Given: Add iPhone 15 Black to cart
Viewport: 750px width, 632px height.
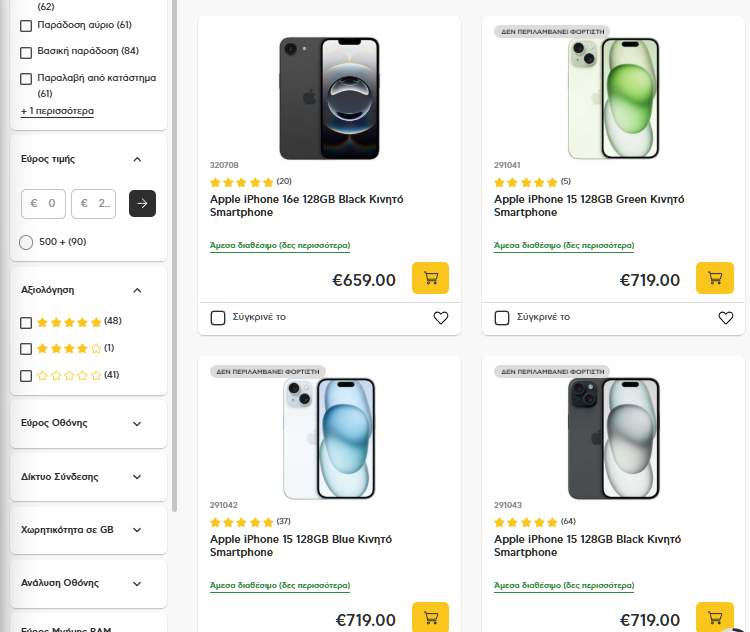Looking at the screenshot, I should tap(714, 618).
